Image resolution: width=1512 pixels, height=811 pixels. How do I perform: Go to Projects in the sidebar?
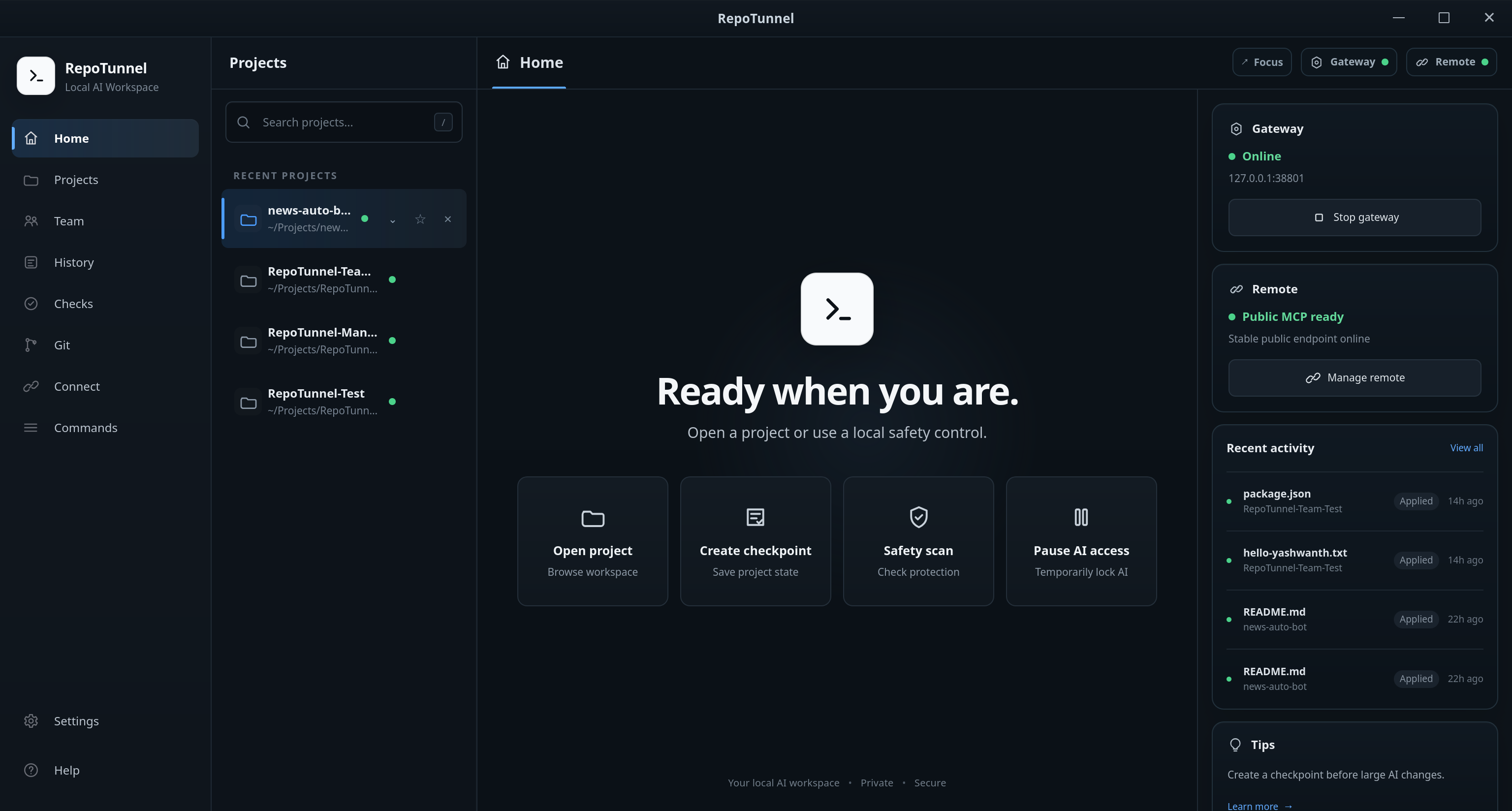pos(106,180)
